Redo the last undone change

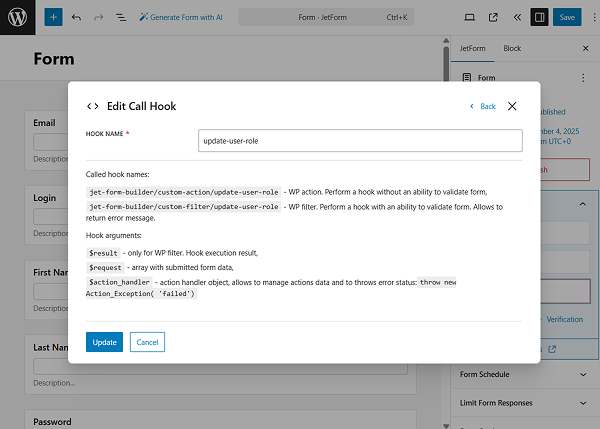[98, 17]
